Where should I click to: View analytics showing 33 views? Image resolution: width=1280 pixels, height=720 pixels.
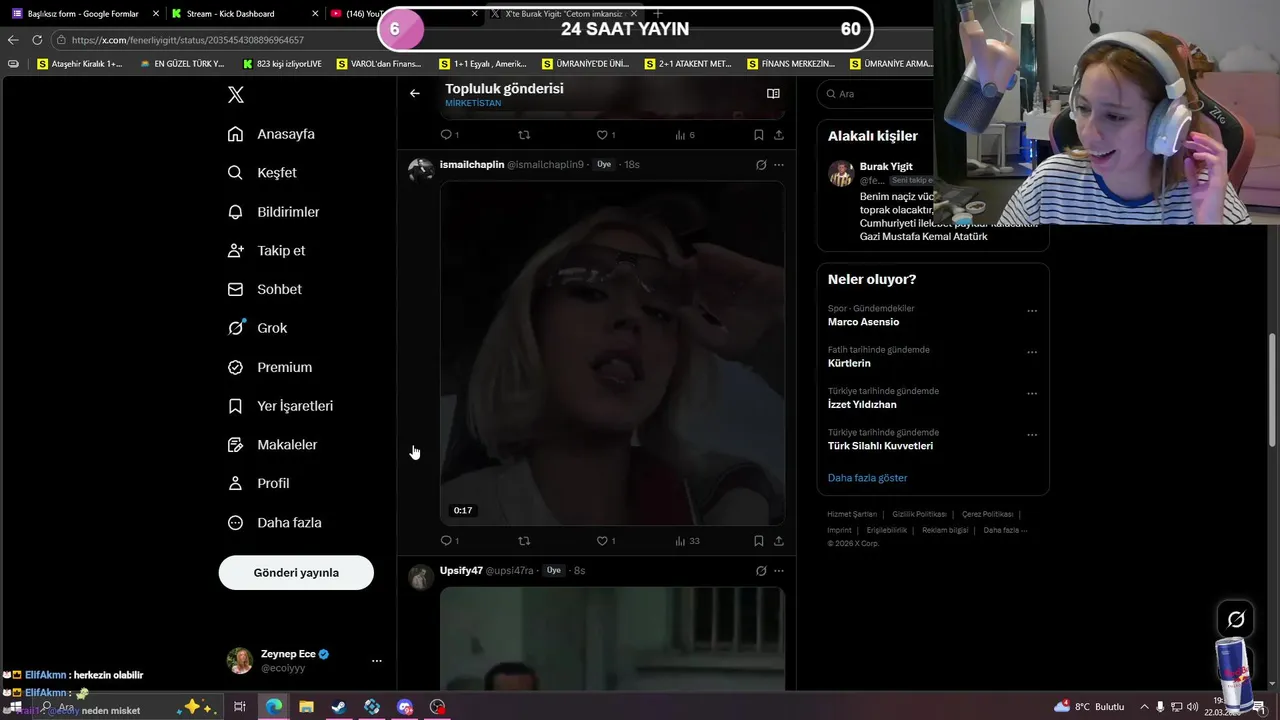(x=687, y=541)
